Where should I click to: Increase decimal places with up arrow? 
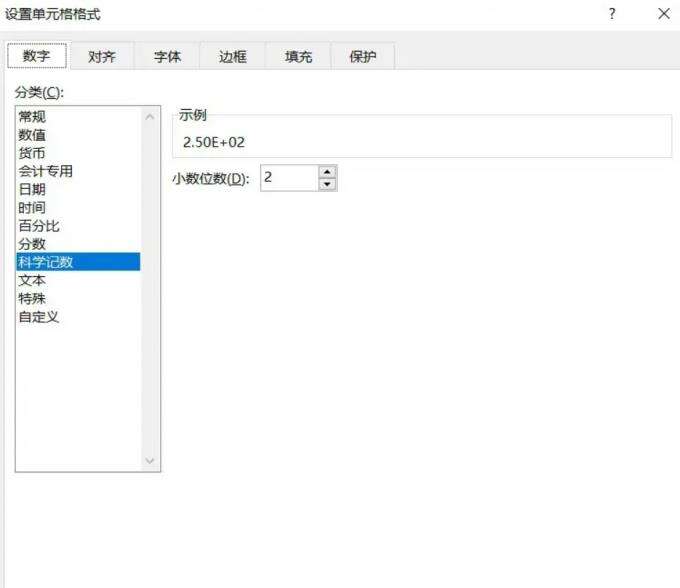coord(327,172)
